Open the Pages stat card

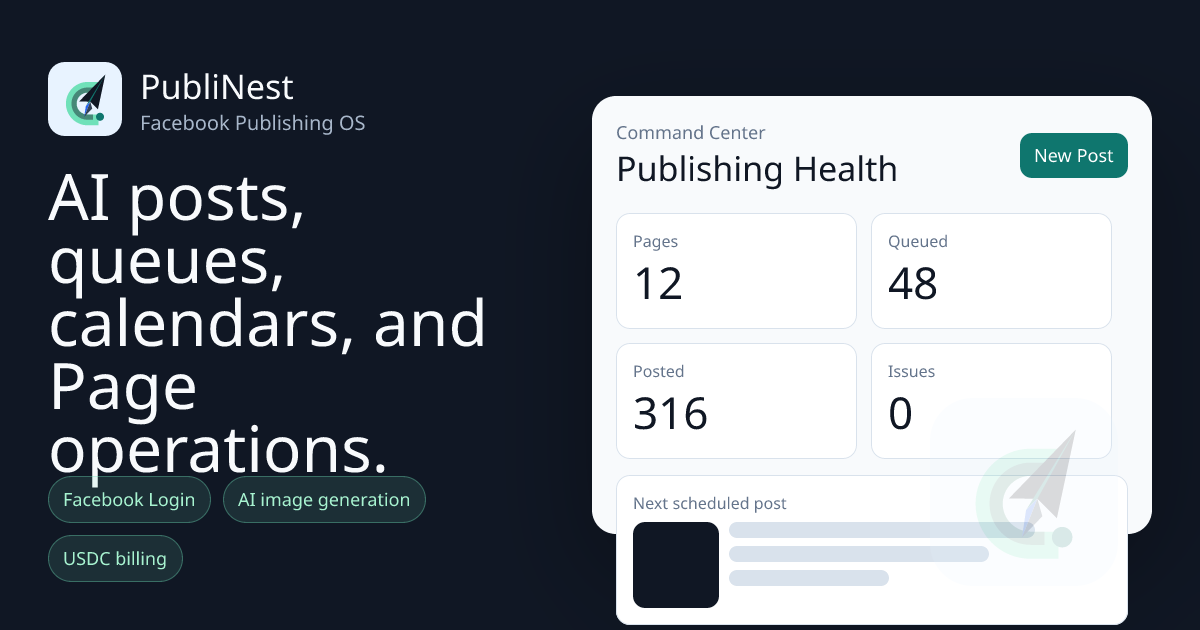coord(736,271)
